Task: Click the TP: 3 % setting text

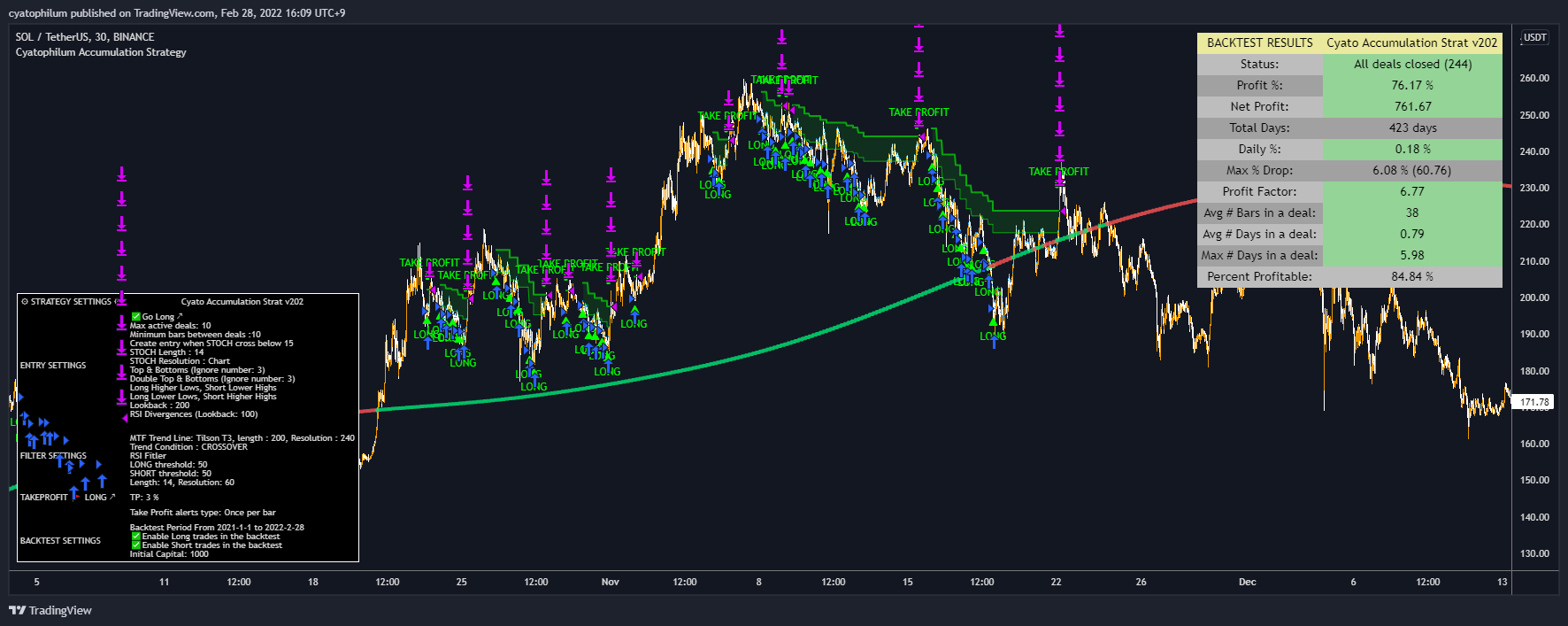Action: point(144,497)
